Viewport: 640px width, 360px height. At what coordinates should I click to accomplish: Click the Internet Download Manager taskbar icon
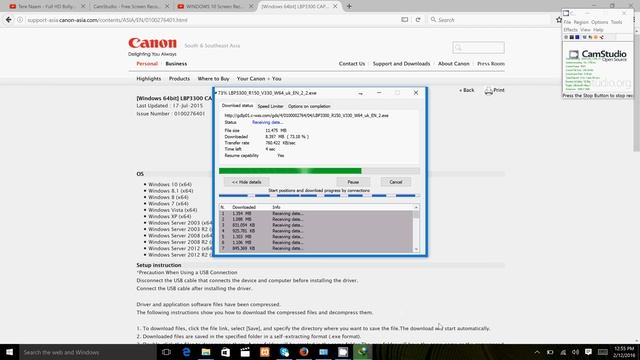[362, 352]
